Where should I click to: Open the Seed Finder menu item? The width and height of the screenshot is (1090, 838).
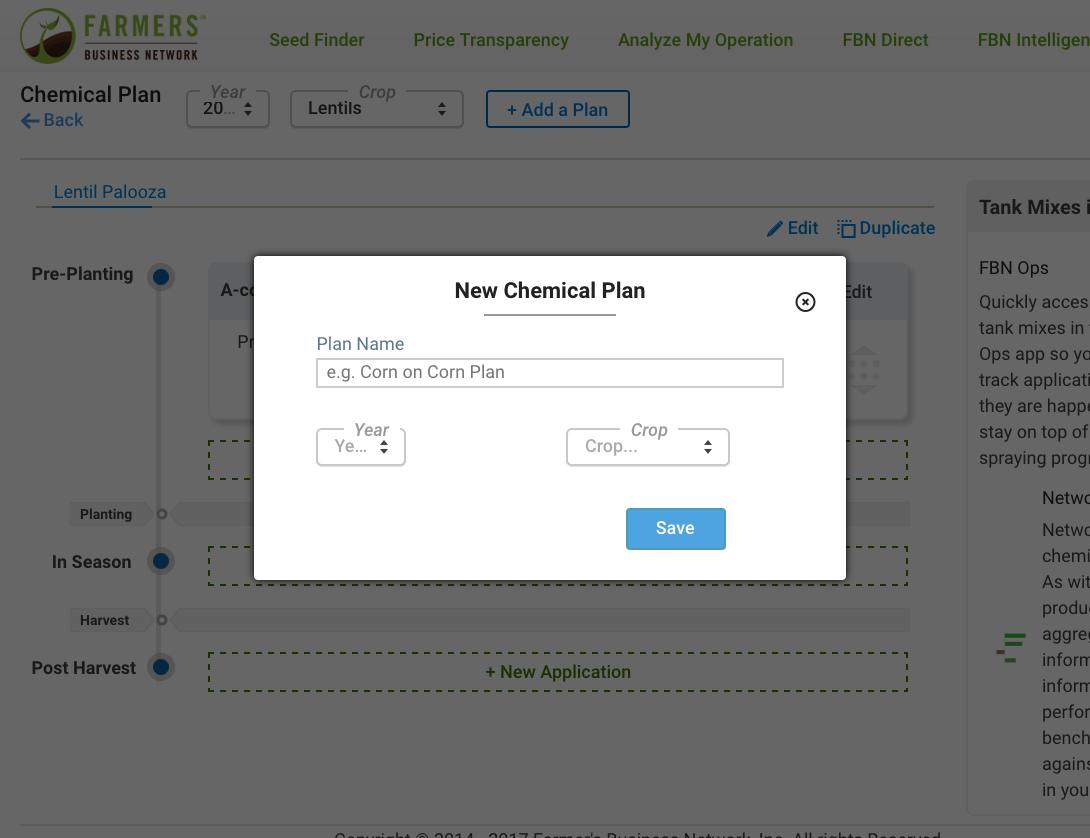click(x=316, y=40)
